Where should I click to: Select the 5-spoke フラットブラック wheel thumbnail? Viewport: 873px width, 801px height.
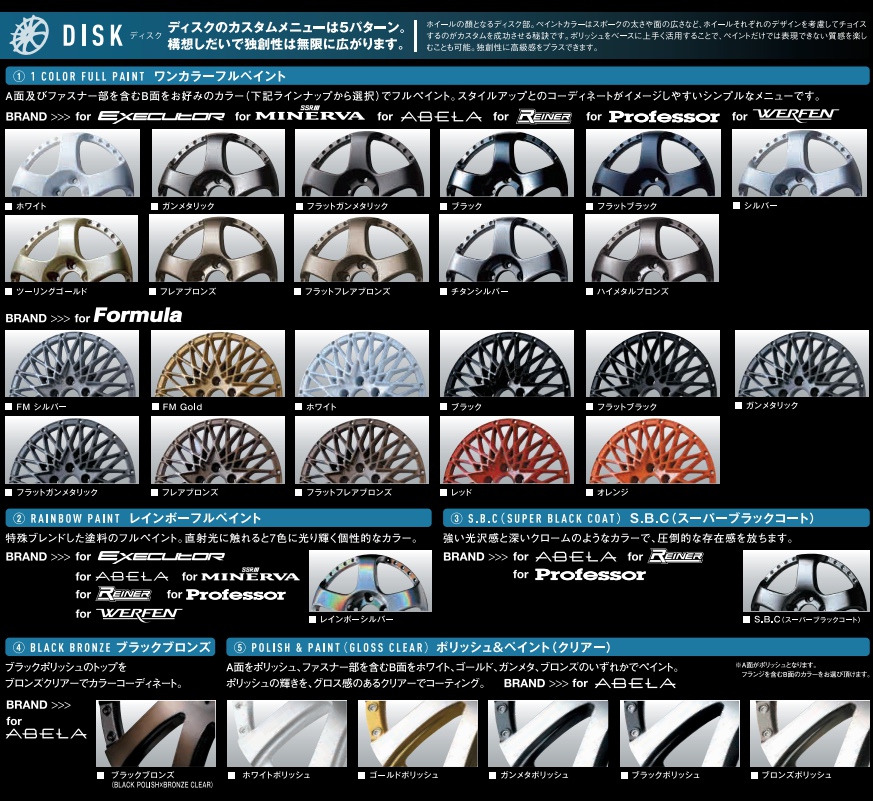pyautogui.click(x=653, y=163)
